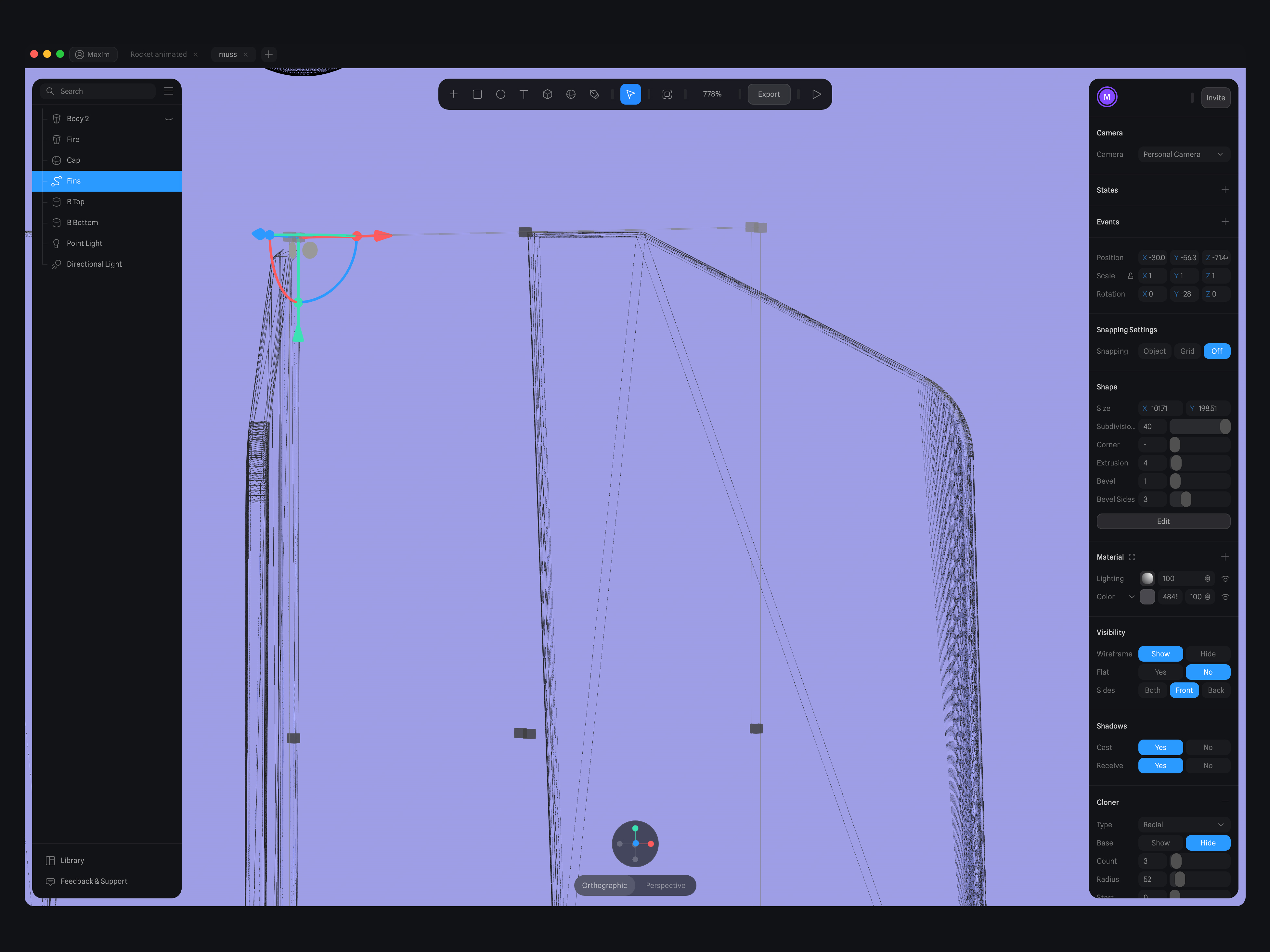Click the Export button
The width and height of the screenshot is (1270, 952).
769,94
